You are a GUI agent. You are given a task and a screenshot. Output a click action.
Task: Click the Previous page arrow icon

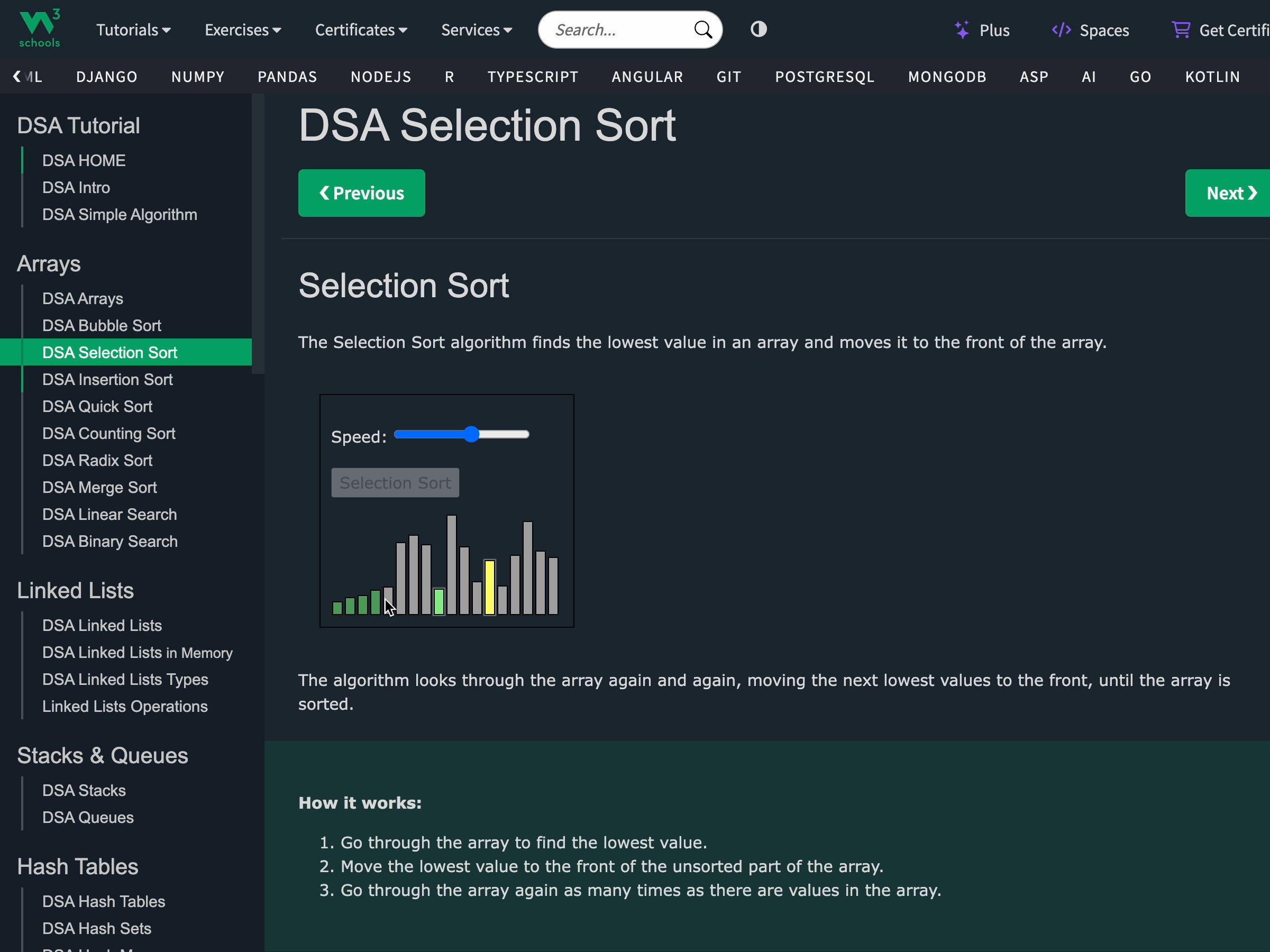[323, 192]
